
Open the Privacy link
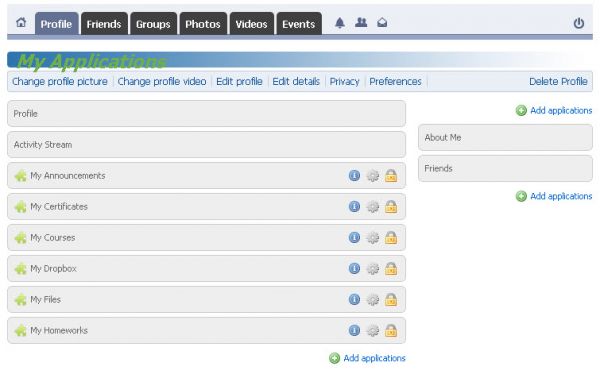(x=344, y=82)
